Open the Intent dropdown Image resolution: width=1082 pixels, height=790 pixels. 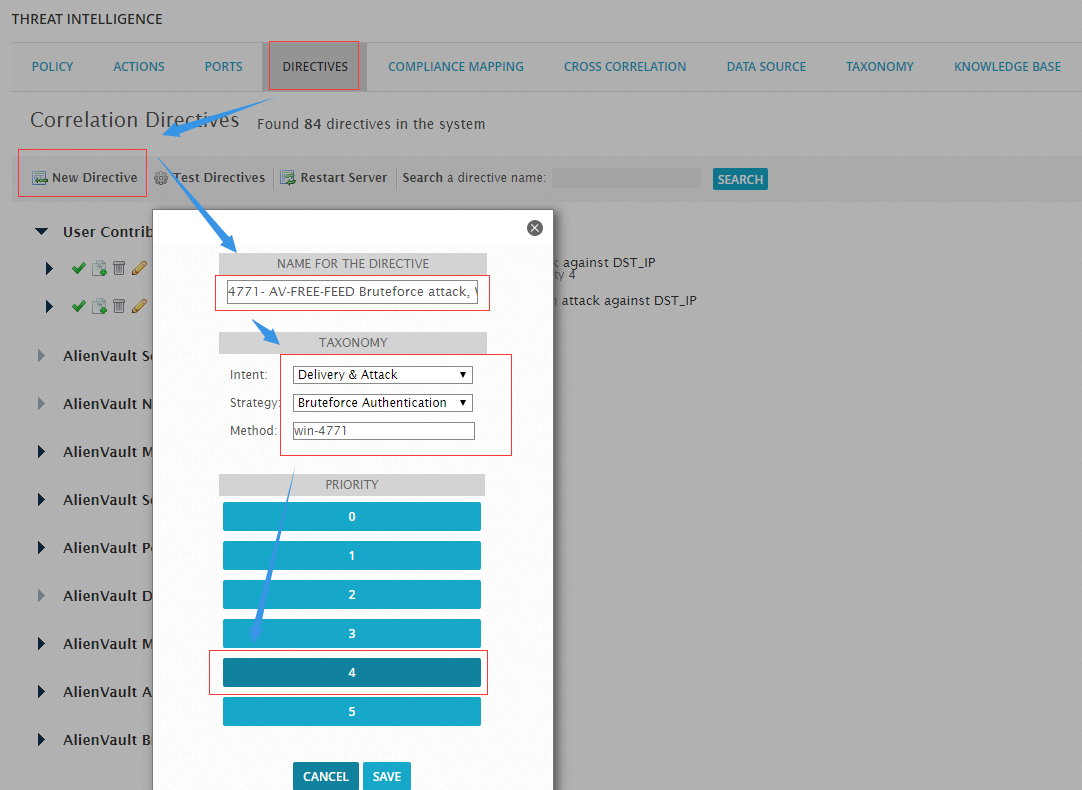[382, 375]
